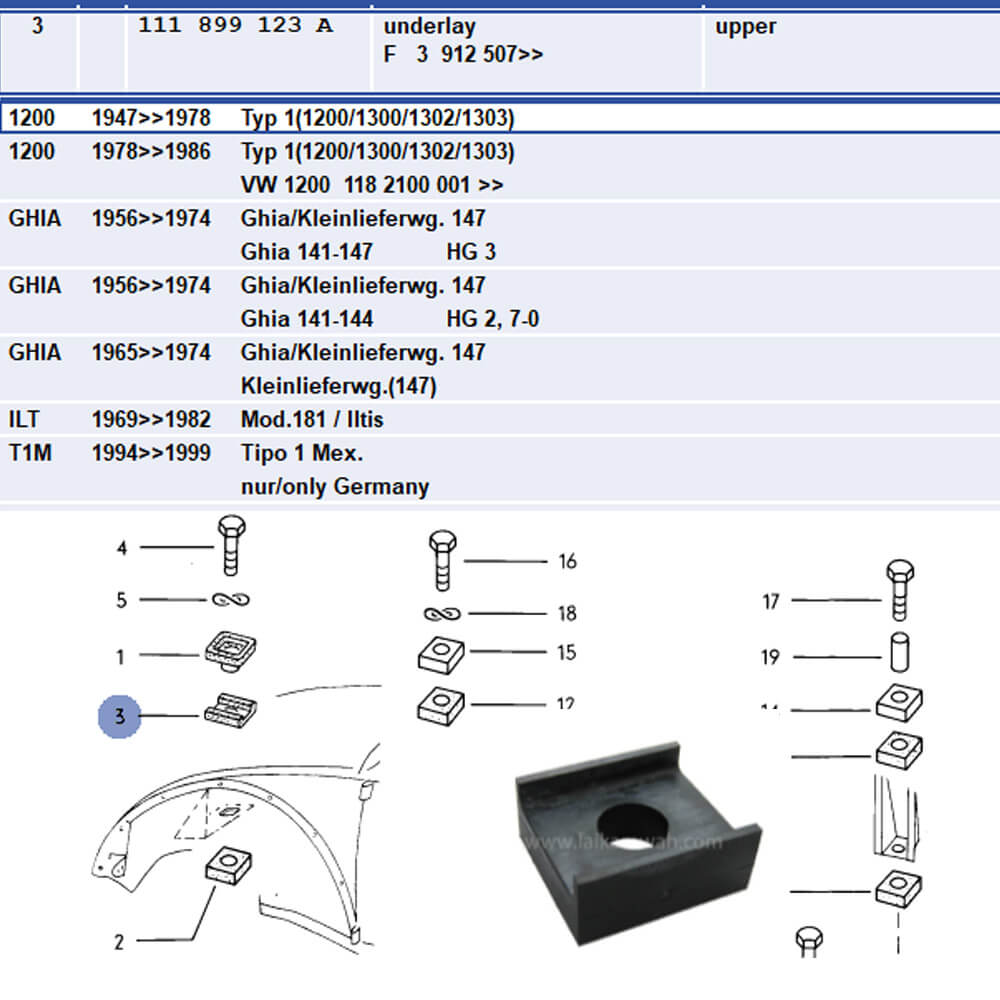Select the underlay drawing next to number 3
Screen dimensions: 1000x1000
231,711
